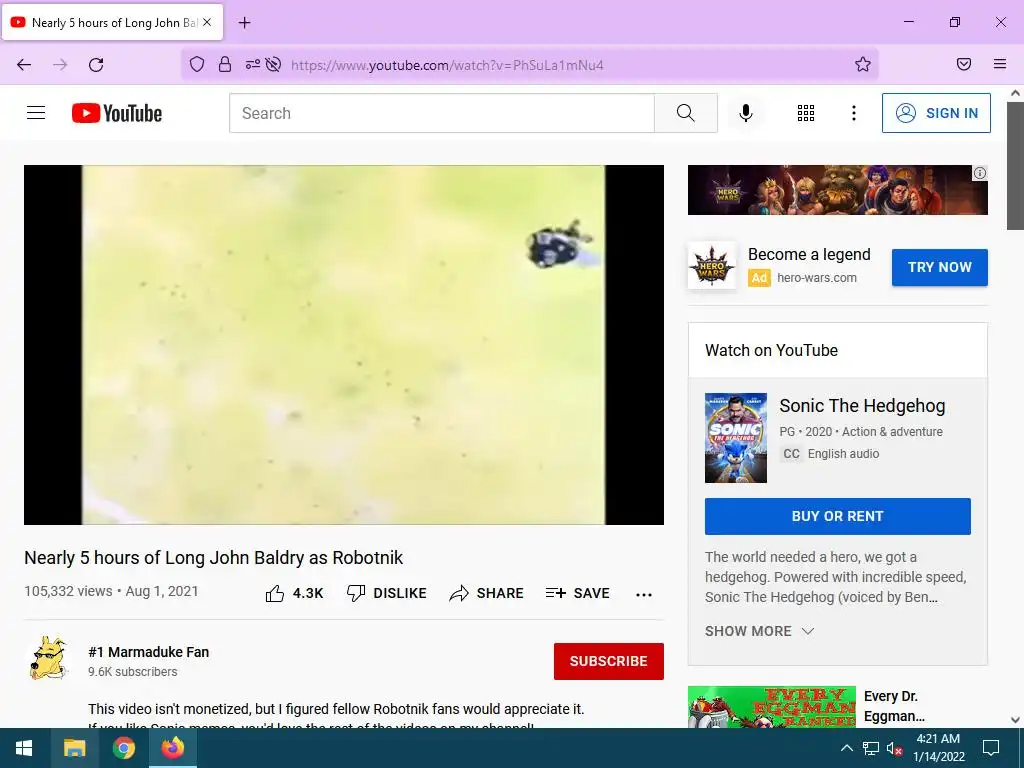This screenshot has height=768, width=1024.
Task: Bookmark this page with the star
Action: 863,64
